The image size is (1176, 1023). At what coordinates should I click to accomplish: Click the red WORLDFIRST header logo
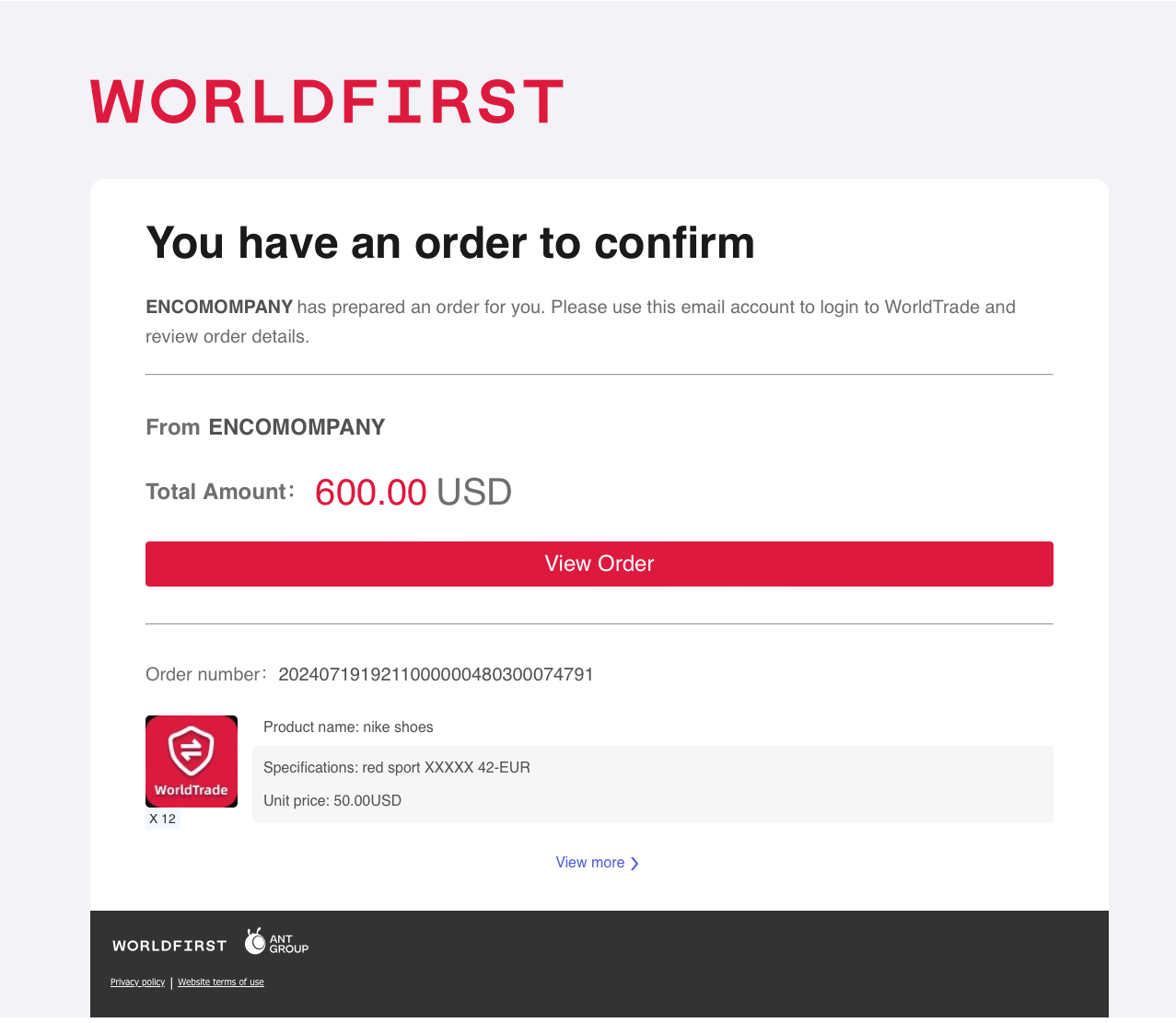pos(327,101)
